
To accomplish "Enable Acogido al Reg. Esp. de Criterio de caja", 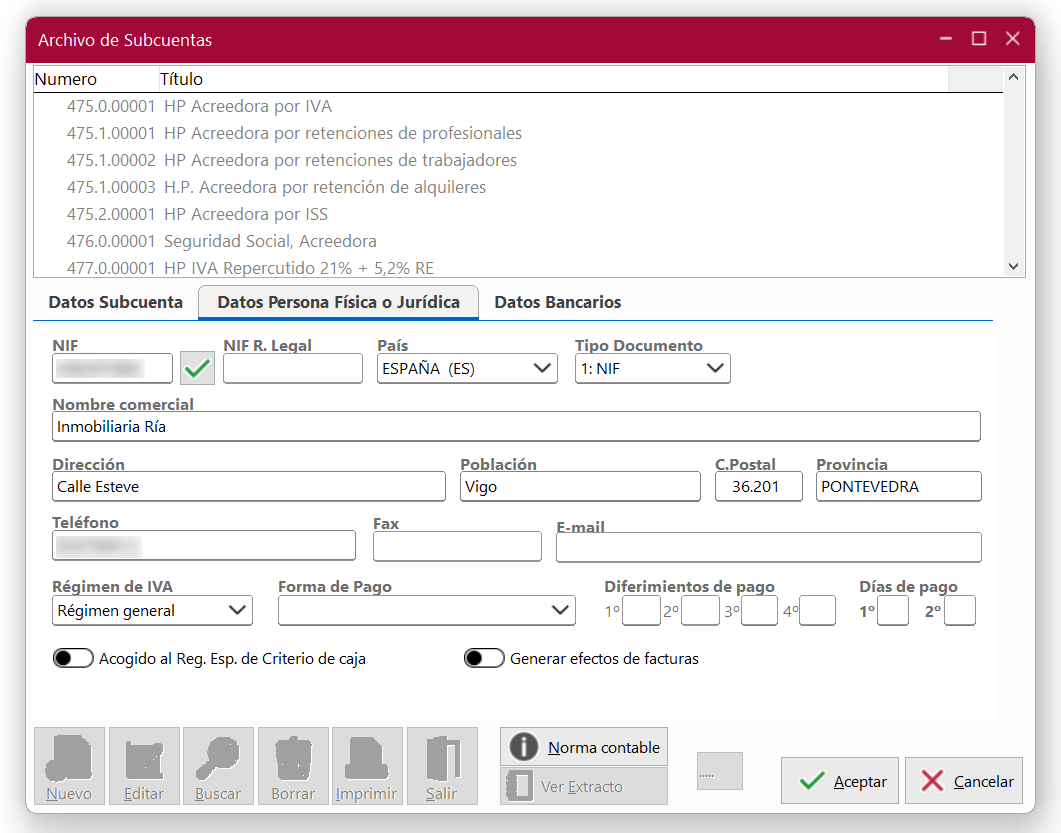I will tap(74, 659).
